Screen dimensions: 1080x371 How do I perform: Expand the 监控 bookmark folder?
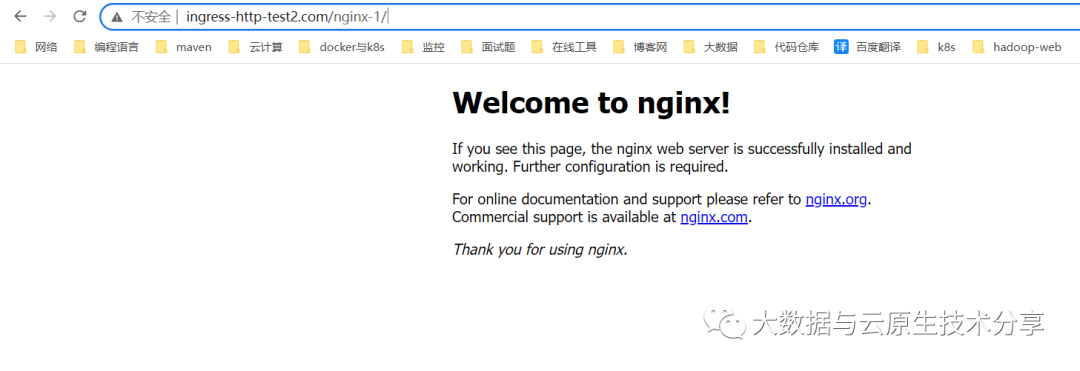[423, 47]
